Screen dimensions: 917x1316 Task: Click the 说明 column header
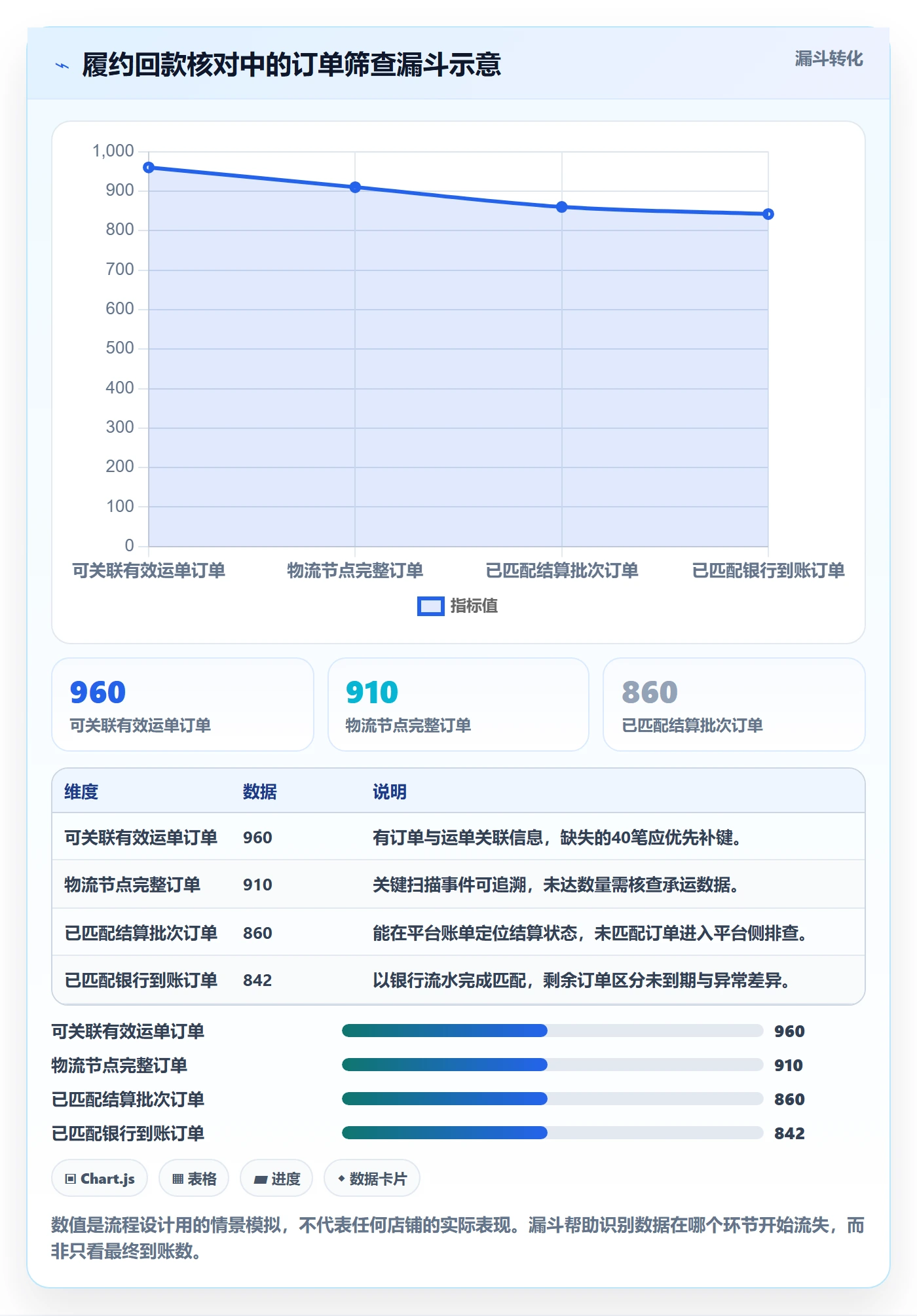(390, 792)
